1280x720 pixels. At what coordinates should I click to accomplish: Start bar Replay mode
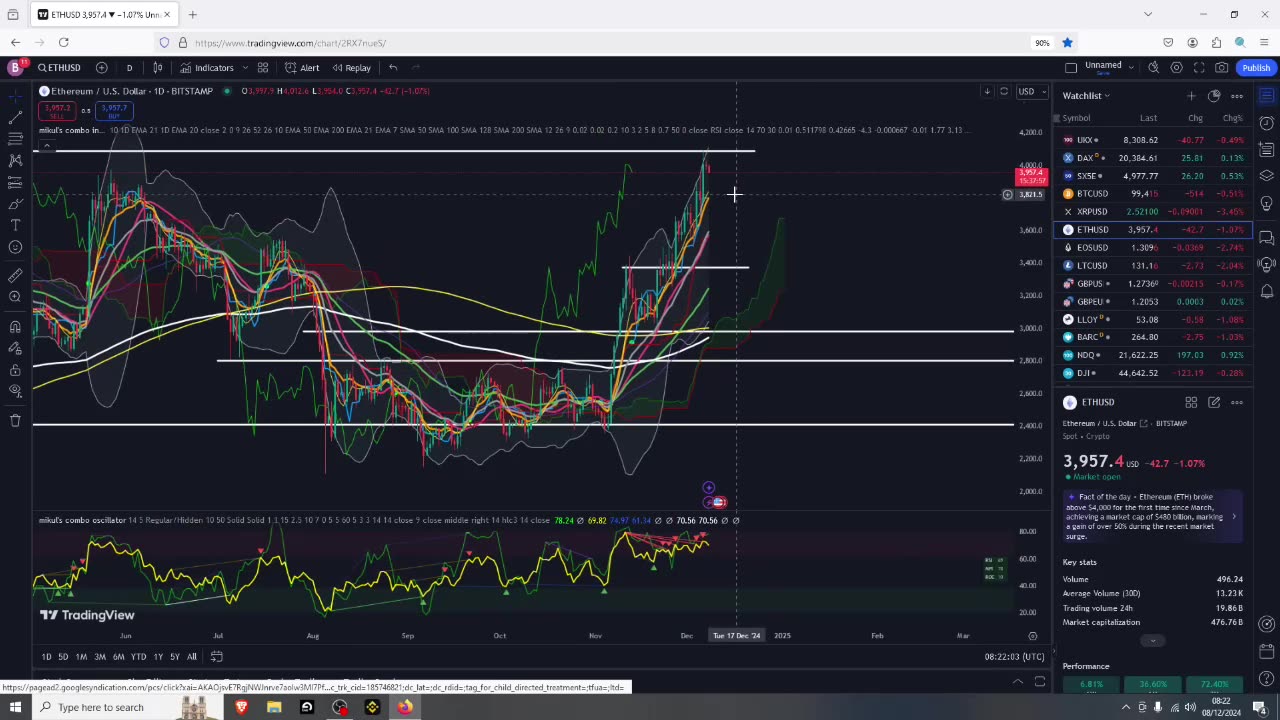(x=351, y=68)
